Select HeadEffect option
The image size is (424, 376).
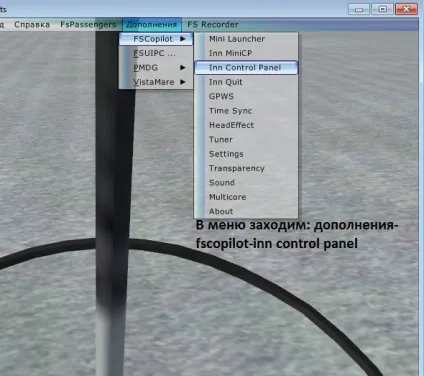[x=246, y=125]
